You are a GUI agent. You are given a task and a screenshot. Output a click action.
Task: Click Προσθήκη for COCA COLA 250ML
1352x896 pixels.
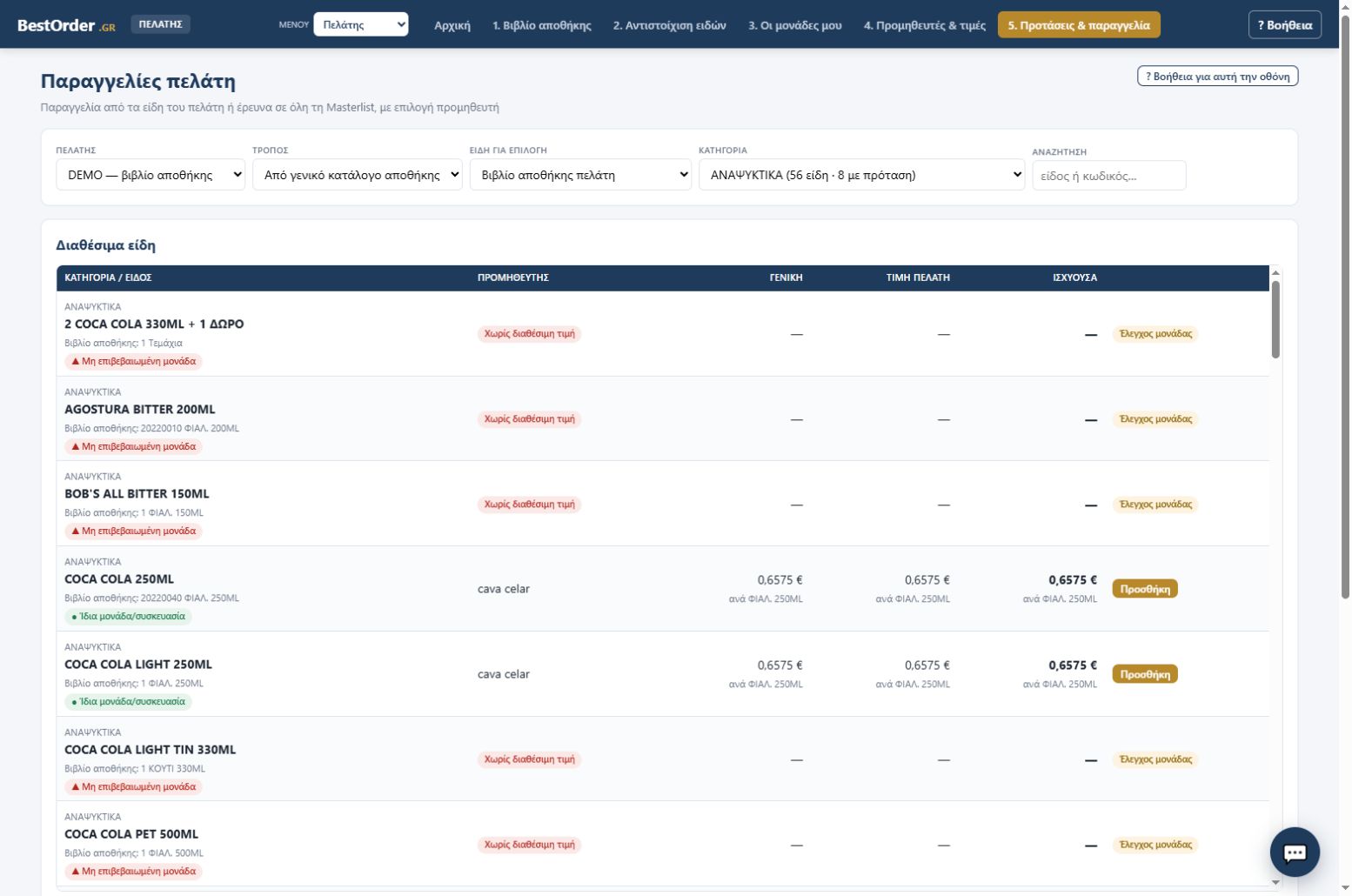(x=1145, y=589)
